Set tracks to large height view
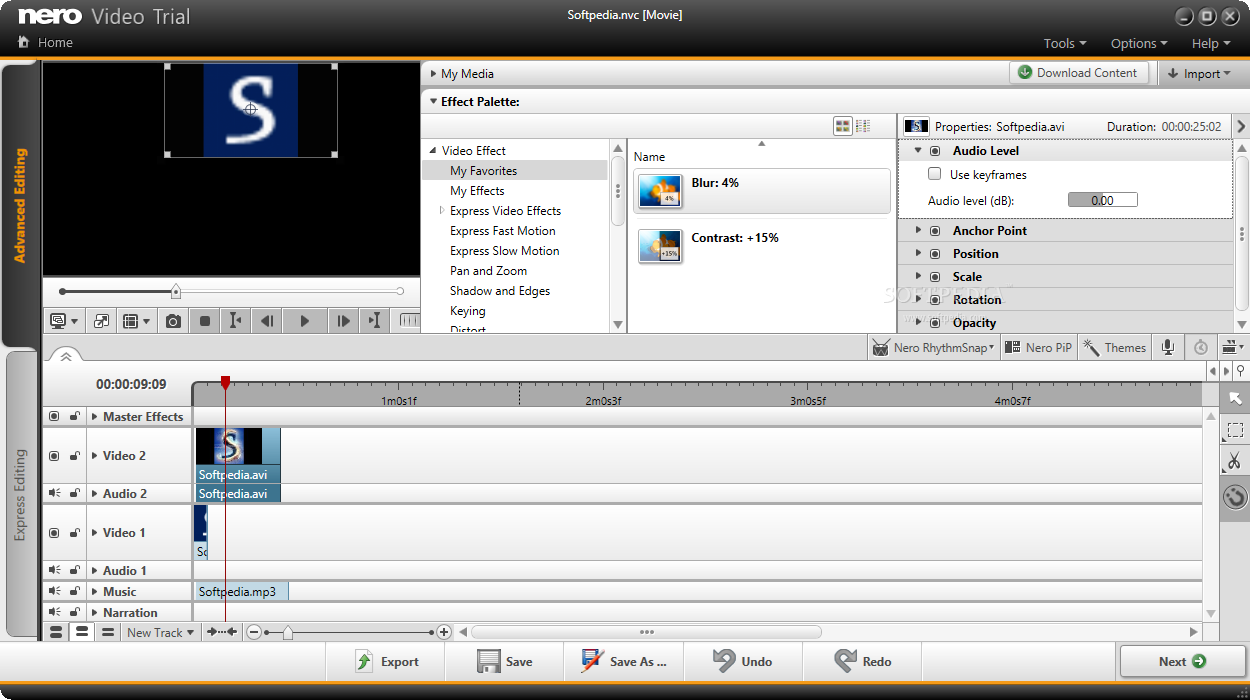The width and height of the screenshot is (1250, 700). pos(56,632)
